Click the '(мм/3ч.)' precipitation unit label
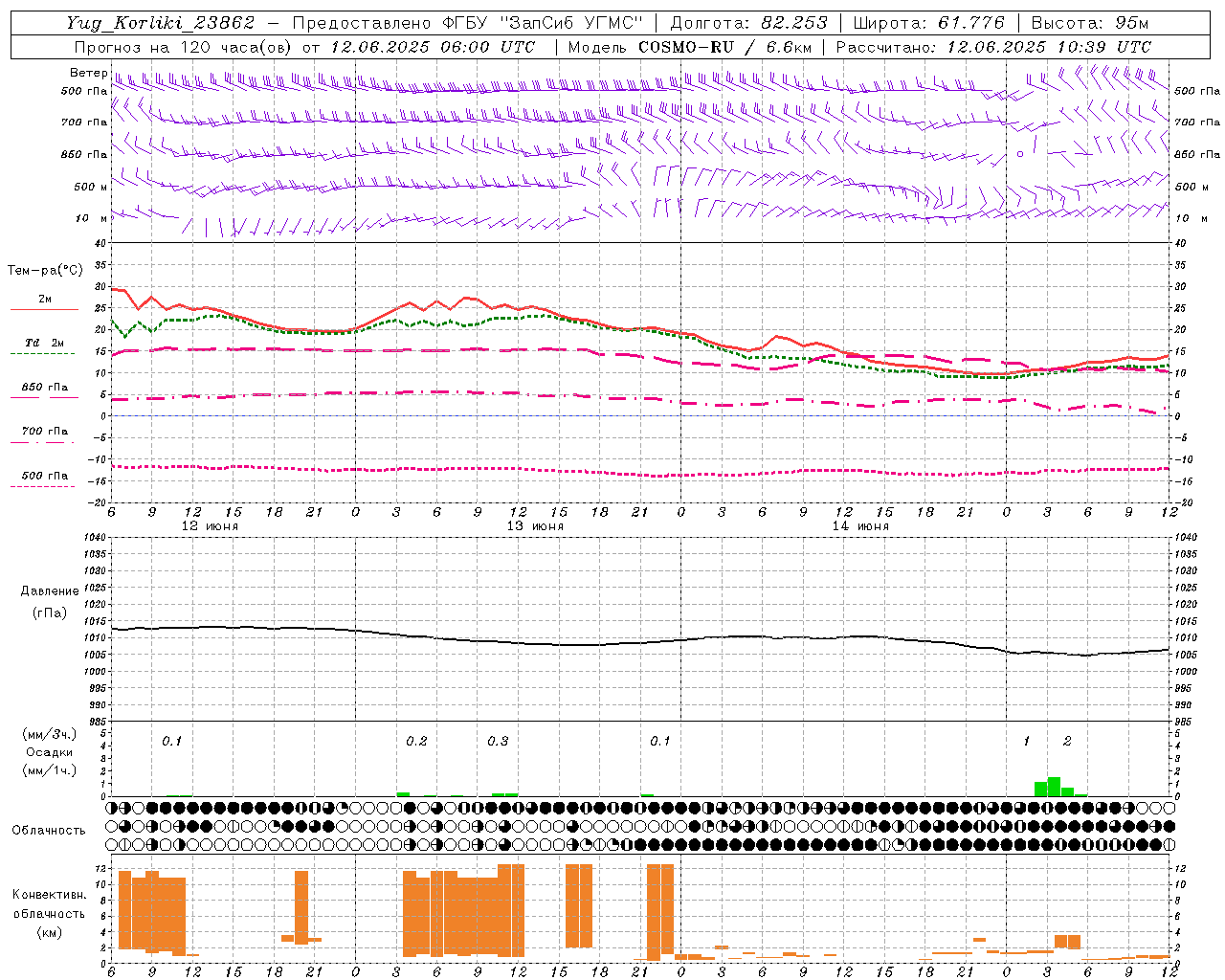 (49, 734)
